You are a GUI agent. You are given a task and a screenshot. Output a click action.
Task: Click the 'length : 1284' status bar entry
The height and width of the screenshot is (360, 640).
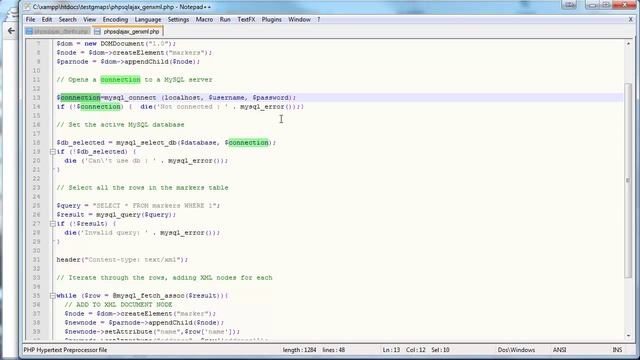click(x=299, y=350)
